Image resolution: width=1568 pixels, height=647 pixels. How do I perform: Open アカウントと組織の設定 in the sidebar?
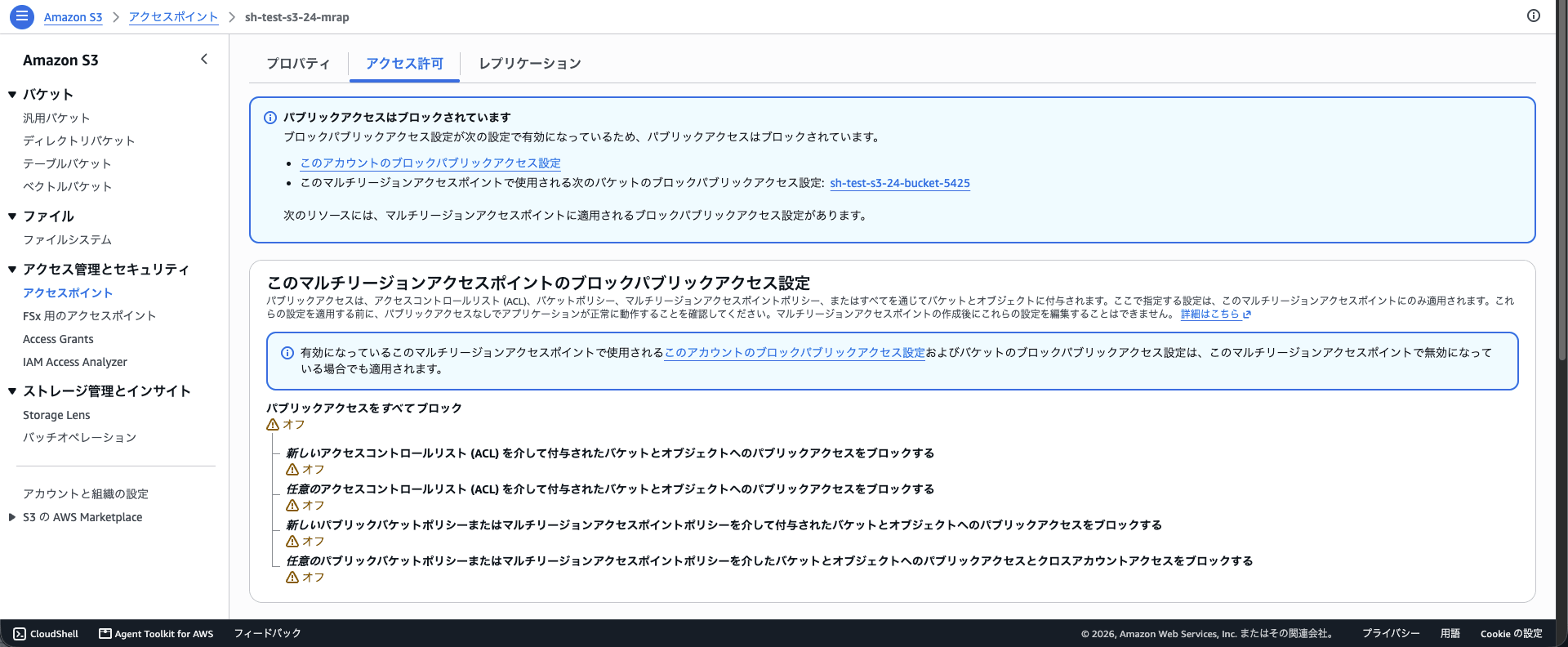point(86,494)
